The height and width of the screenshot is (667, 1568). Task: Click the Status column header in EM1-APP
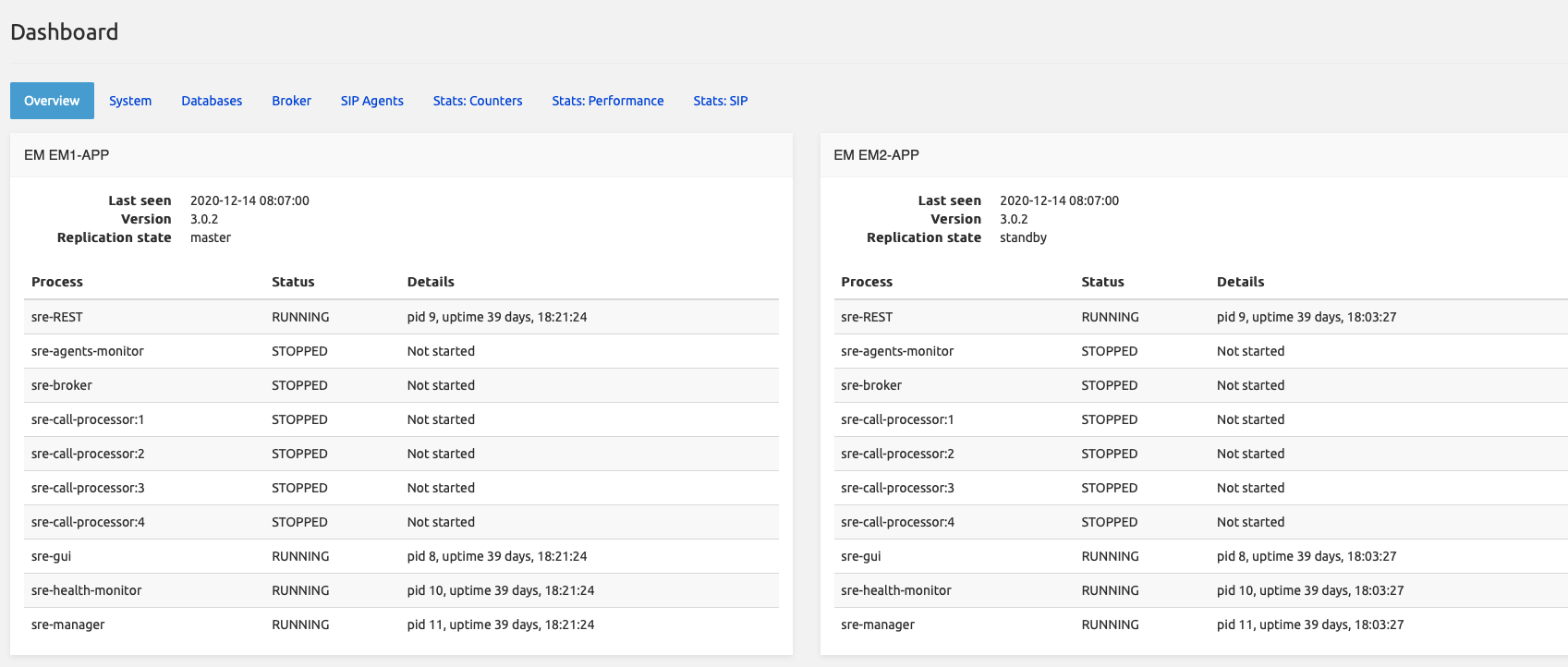tap(293, 282)
